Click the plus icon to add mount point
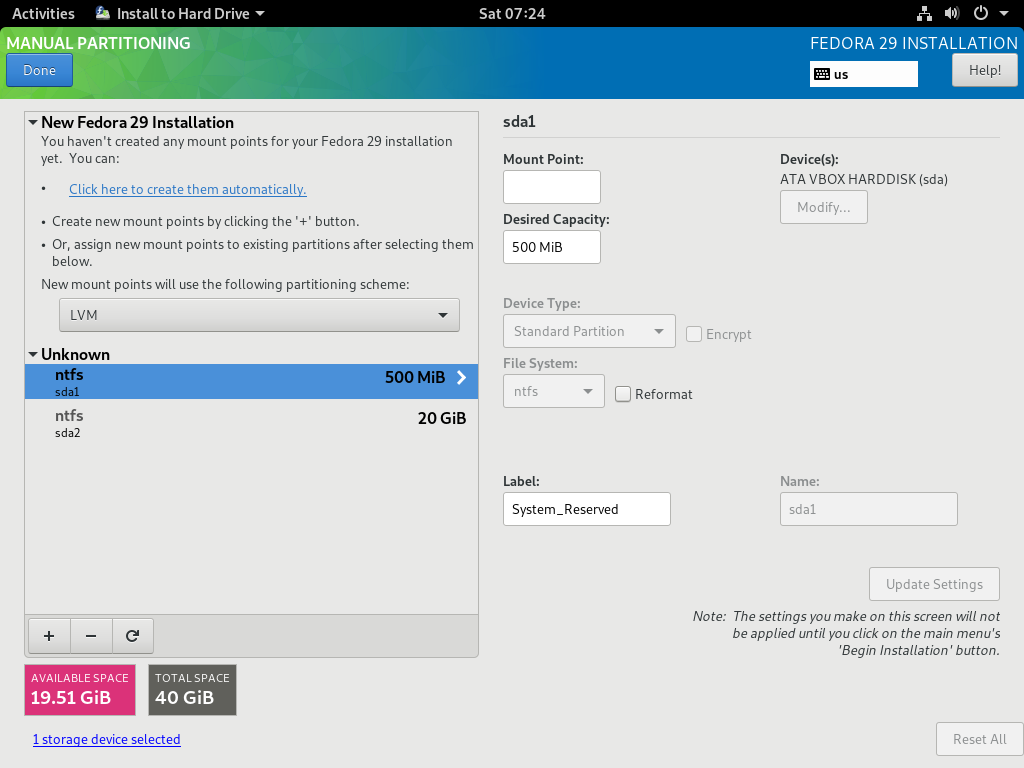Viewport: 1024px width, 768px height. click(x=49, y=635)
